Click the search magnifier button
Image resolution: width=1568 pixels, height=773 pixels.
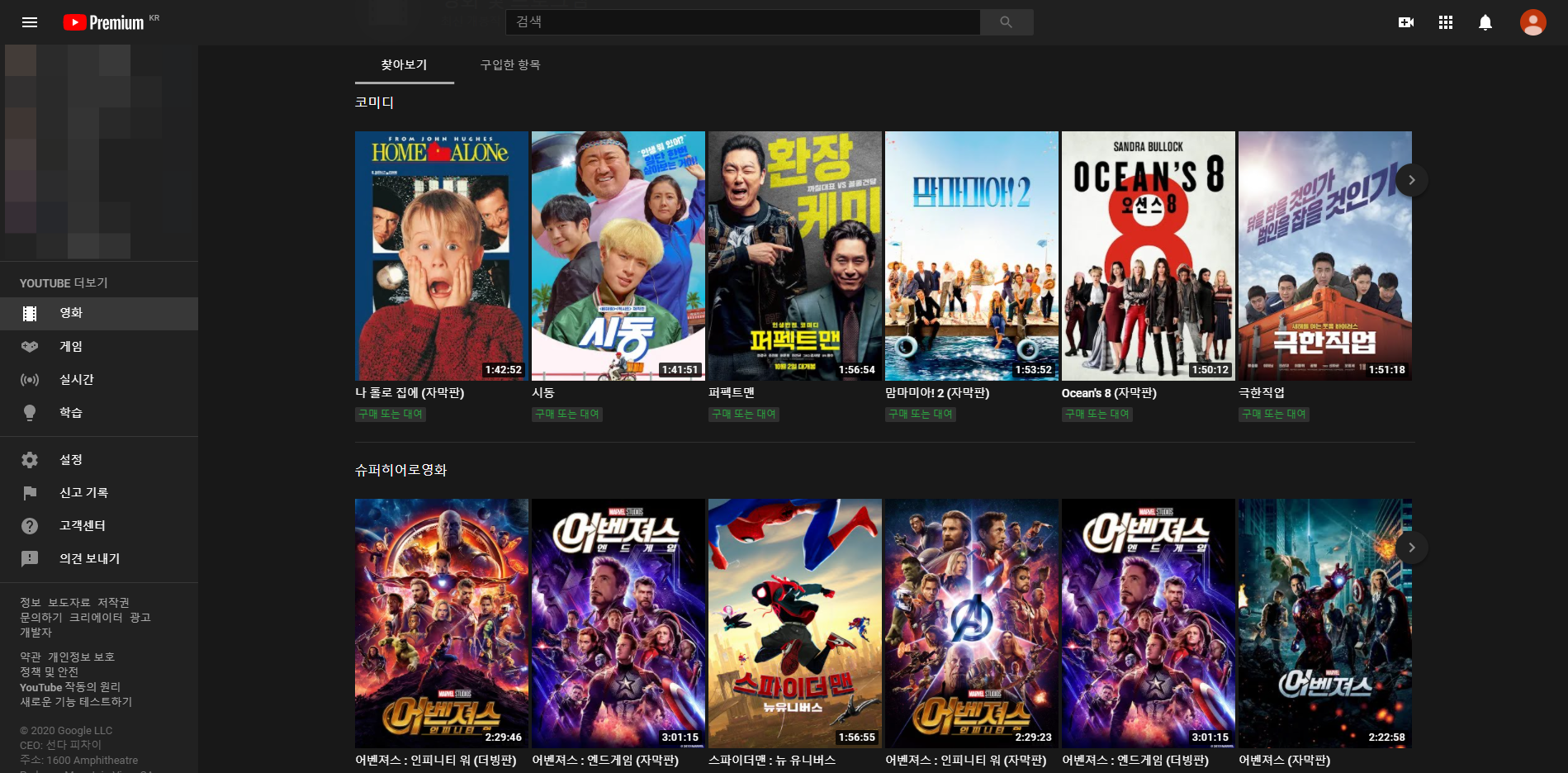(1006, 22)
